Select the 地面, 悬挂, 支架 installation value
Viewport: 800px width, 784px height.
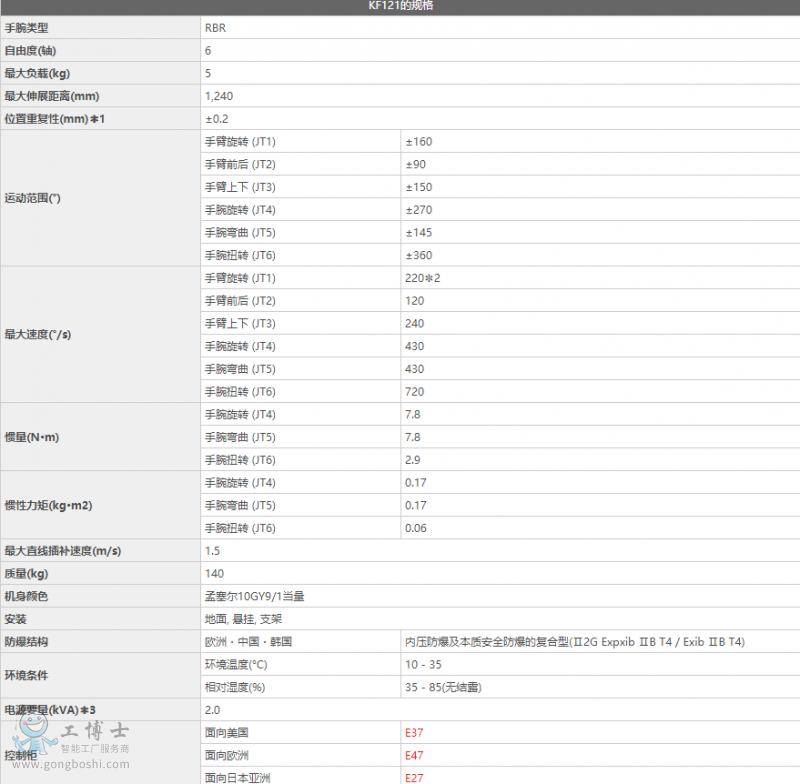243,619
